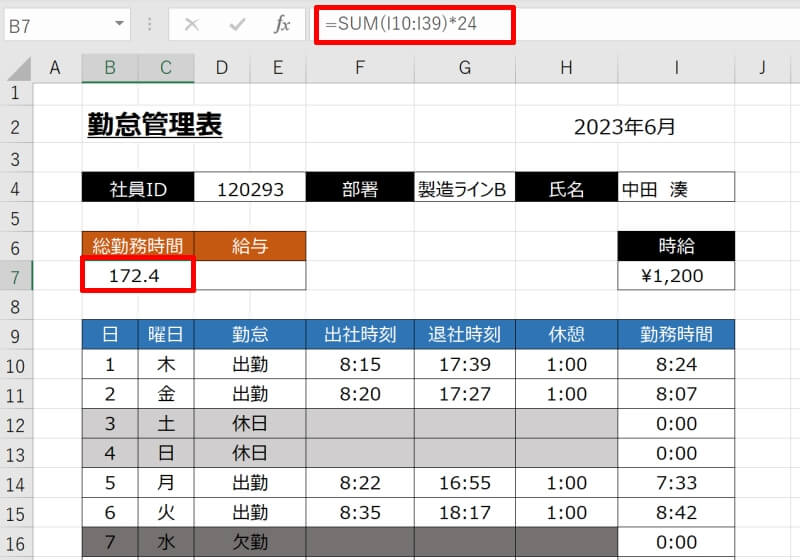The height and width of the screenshot is (560, 800).
Task: Click the weekday cell 水
Action: pos(166,542)
